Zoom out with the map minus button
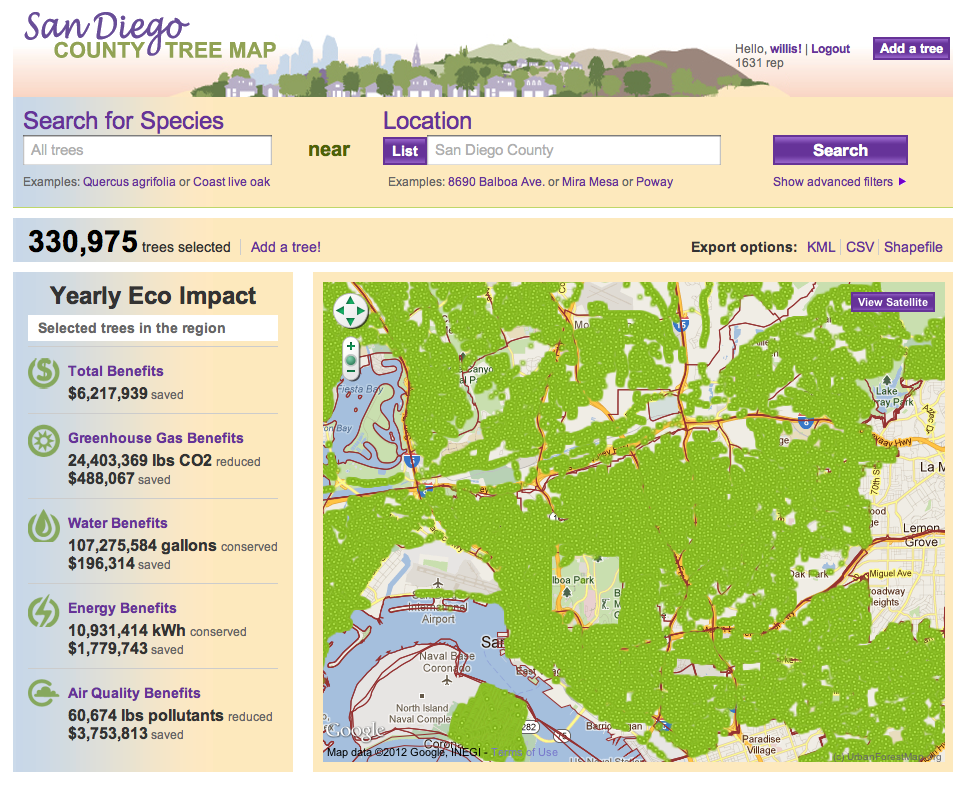Viewport: 974px width, 788px height. coord(351,373)
